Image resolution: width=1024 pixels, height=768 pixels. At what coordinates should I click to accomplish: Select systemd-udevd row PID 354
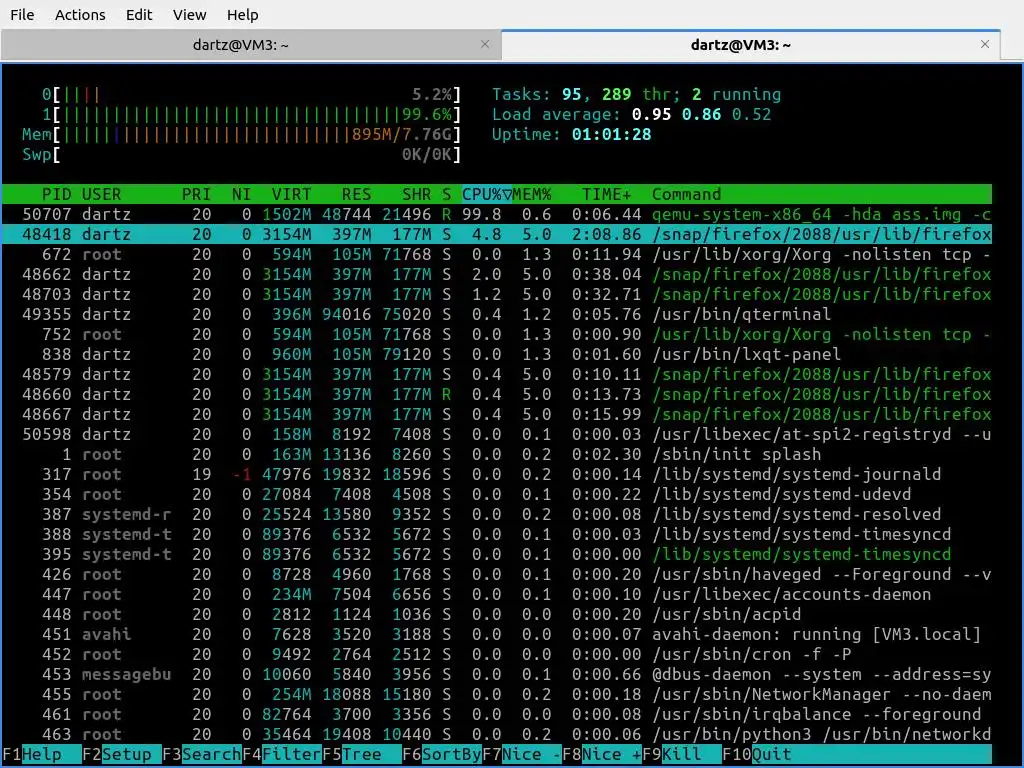497,494
